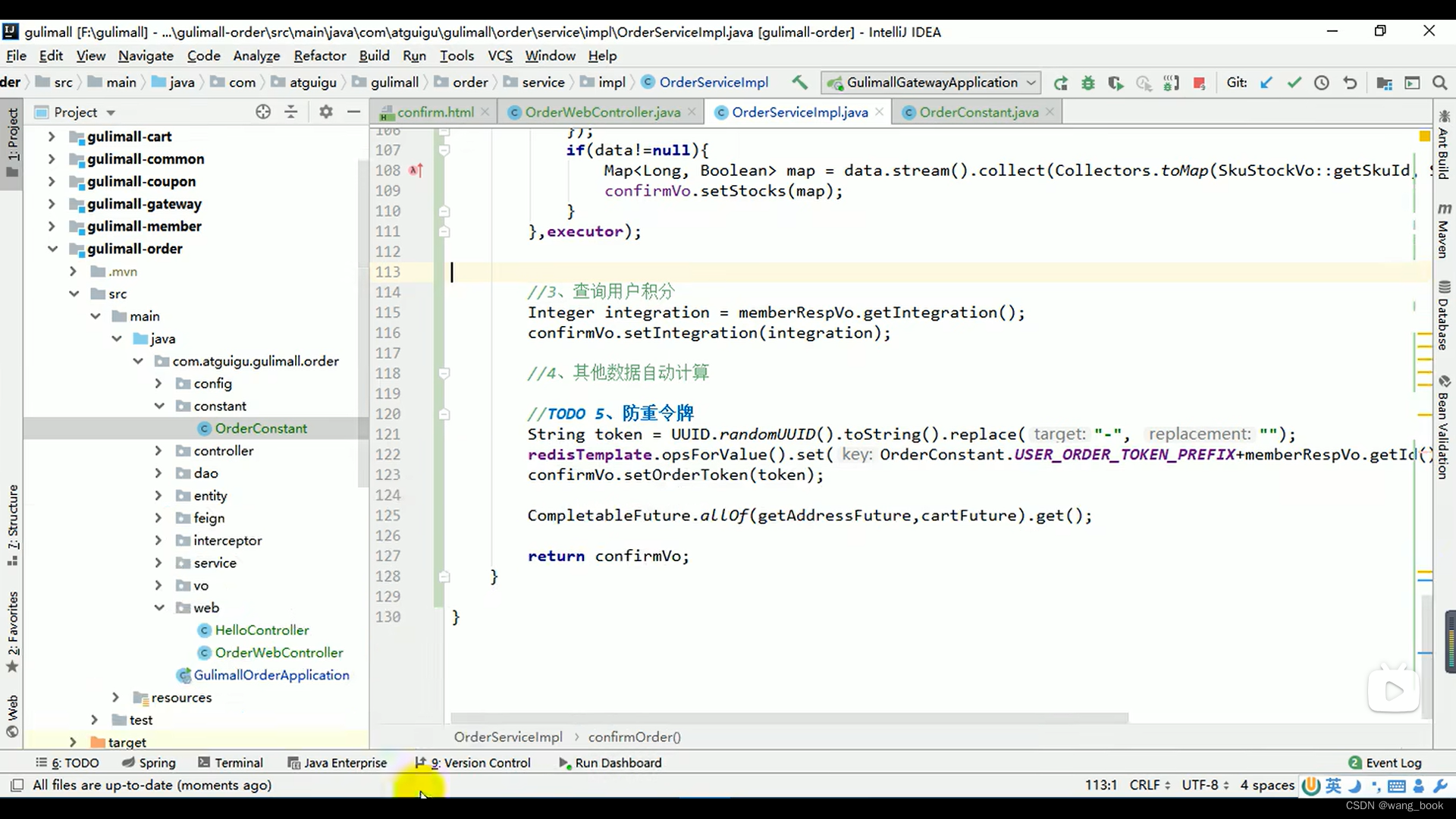Screen dimensions: 1456x819
Task: Expand the gulimall-cart module
Action: pos(52,136)
